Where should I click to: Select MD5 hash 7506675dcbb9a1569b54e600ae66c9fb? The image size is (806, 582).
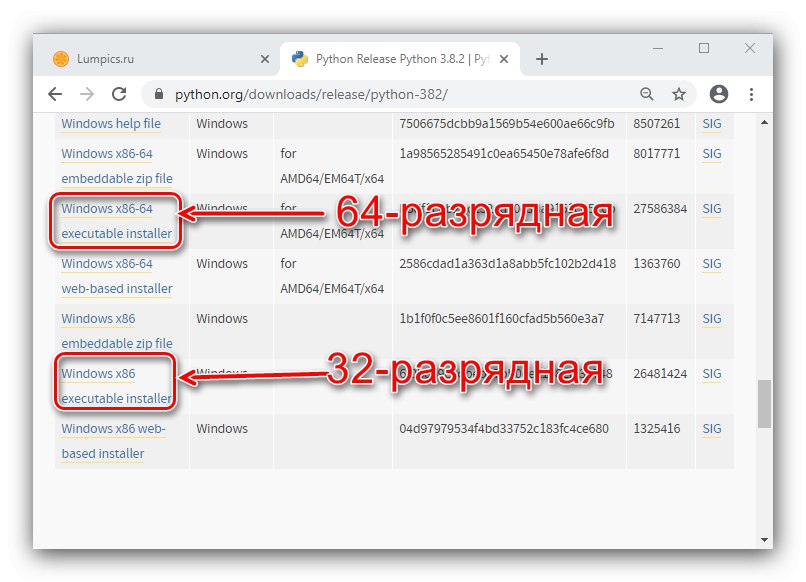coord(507,124)
